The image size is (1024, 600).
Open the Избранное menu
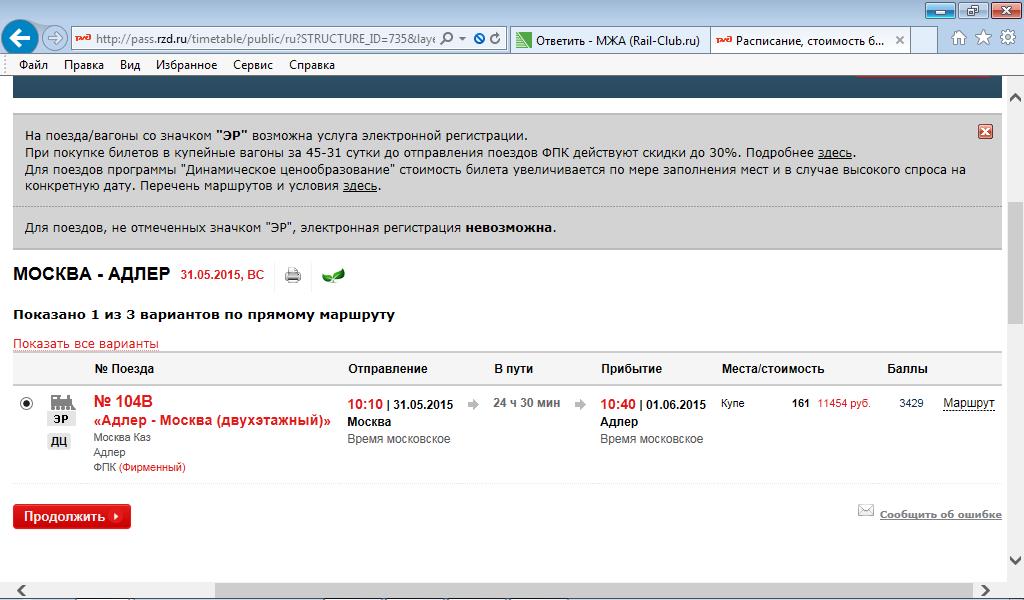[186, 65]
